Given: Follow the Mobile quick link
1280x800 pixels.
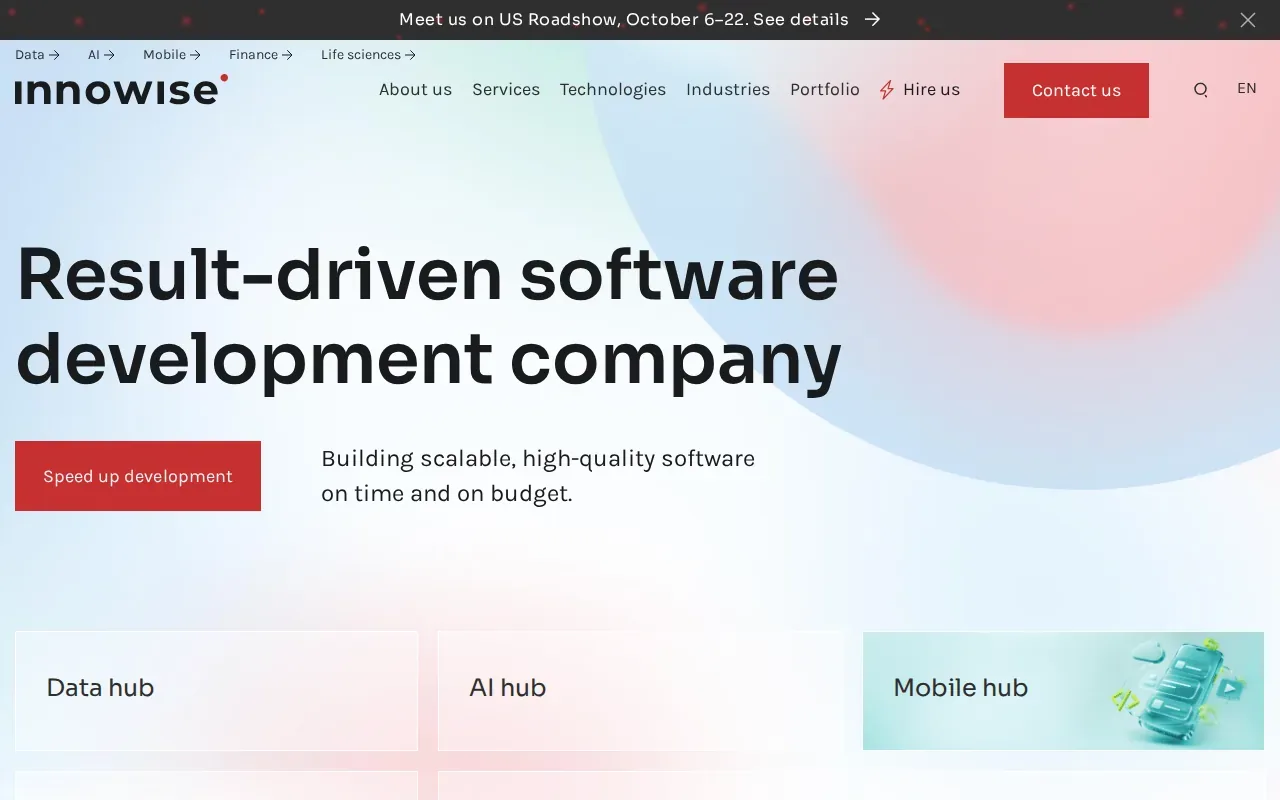Looking at the screenshot, I should [x=172, y=55].
